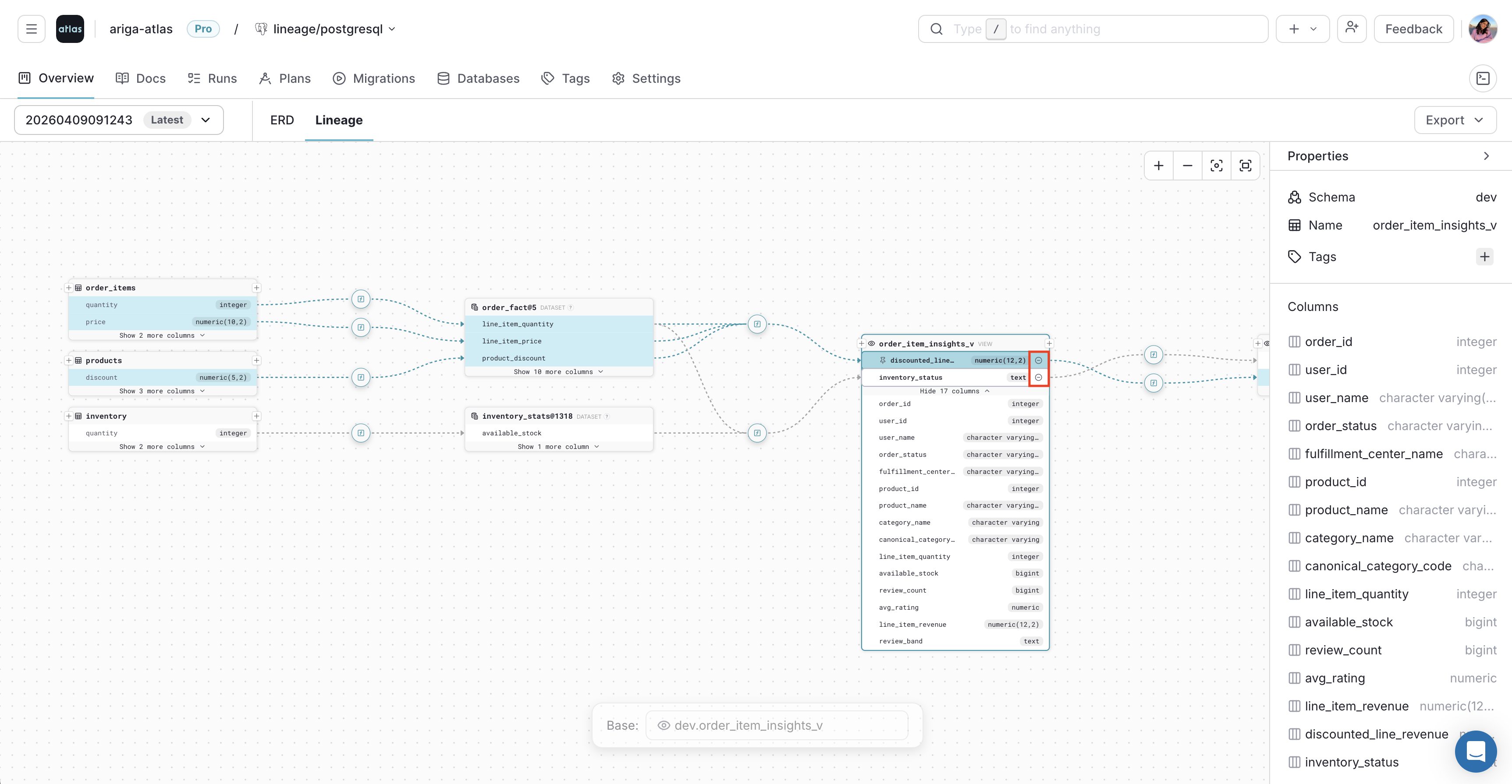Screen dimensions: 1512x784
Task: Expand Show 10 more columns on order_fact
Action: point(557,371)
